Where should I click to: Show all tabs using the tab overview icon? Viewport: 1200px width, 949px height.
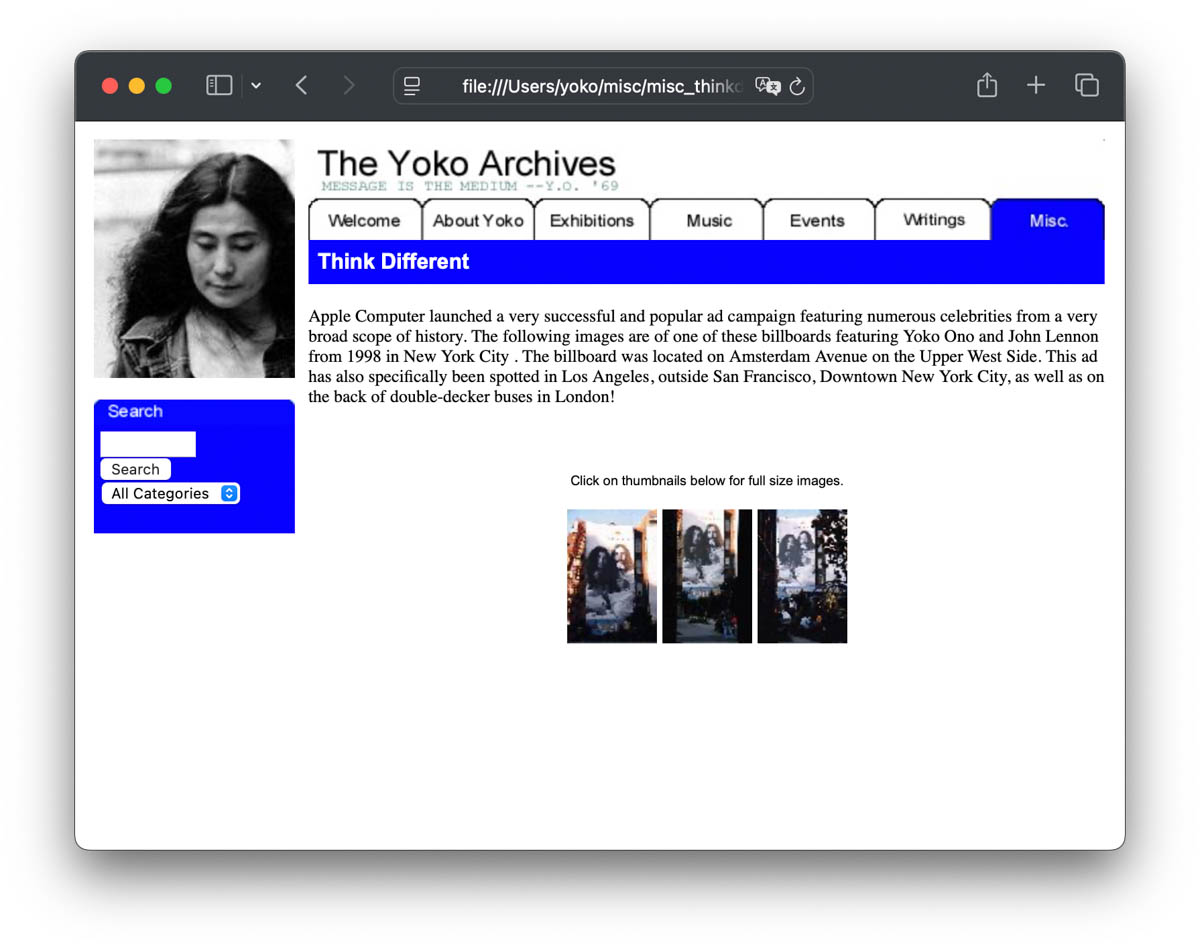tap(1086, 85)
